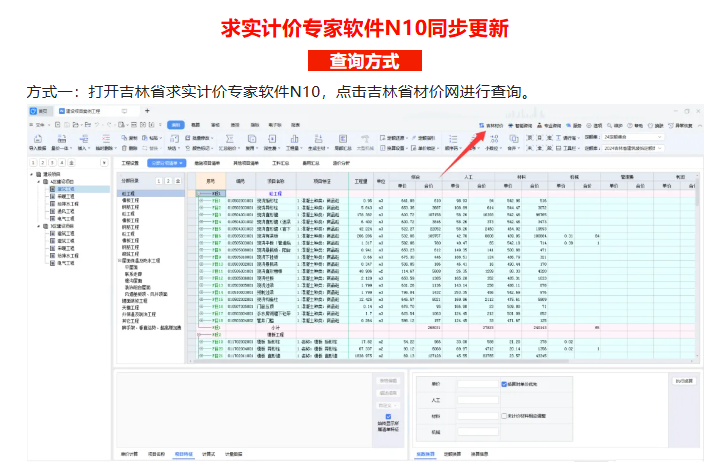Open the 工程量 ribbon dropdown arrow
The image size is (718, 464).
[300, 148]
